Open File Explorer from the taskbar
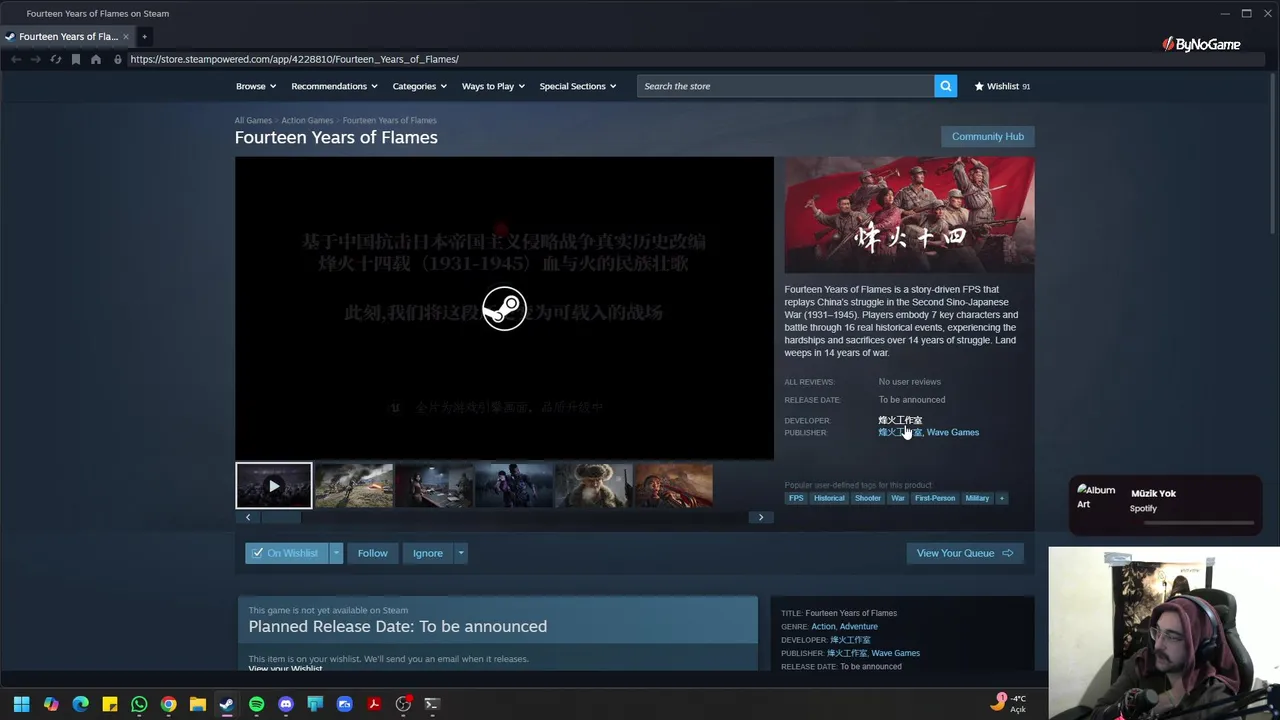The height and width of the screenshot is (720, 1280). [x=198, y=704]
